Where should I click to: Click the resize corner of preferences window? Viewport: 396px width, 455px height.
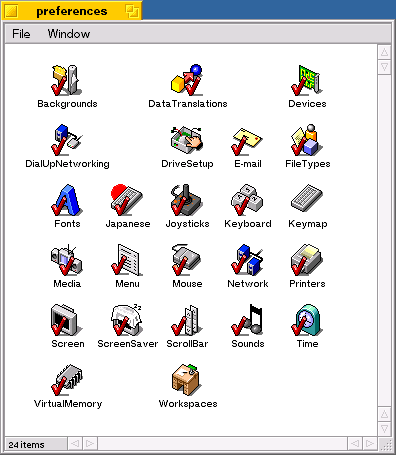(x=385, y=445)
